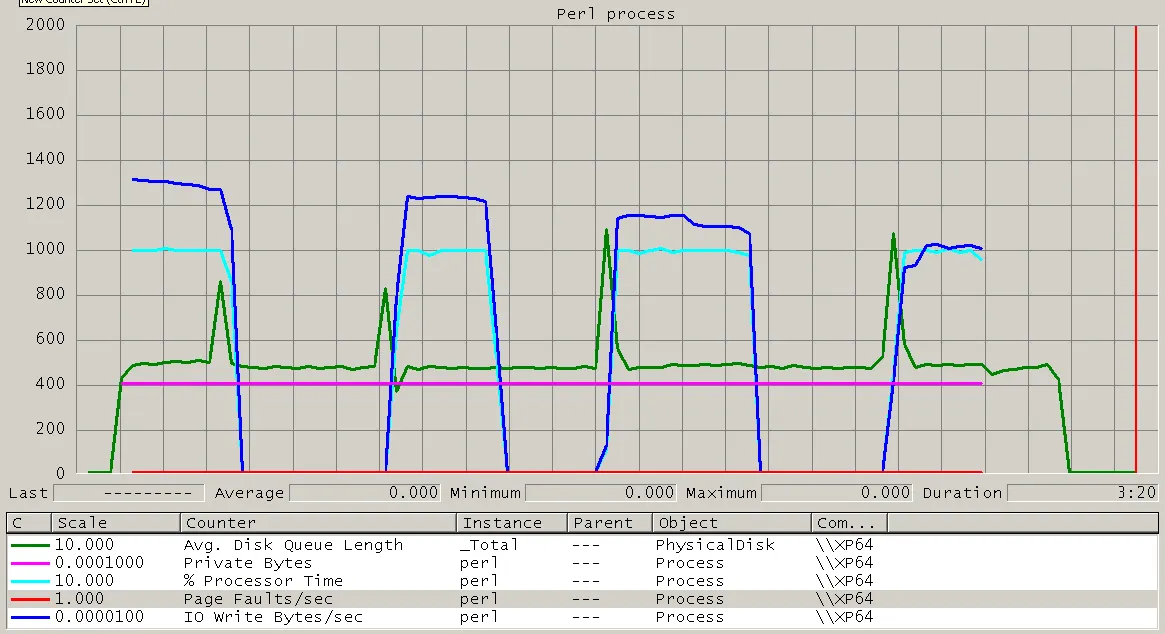Click the "Perl process" graph title
Image resolution: width=1165 pixels, height=634 pixels.
(x=616, y=14)
